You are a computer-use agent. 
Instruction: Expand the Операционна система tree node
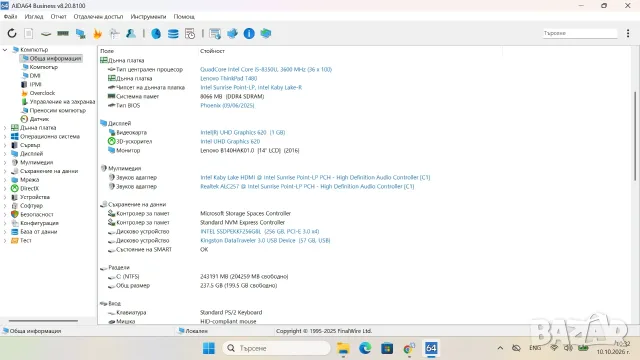coord(5,136)
